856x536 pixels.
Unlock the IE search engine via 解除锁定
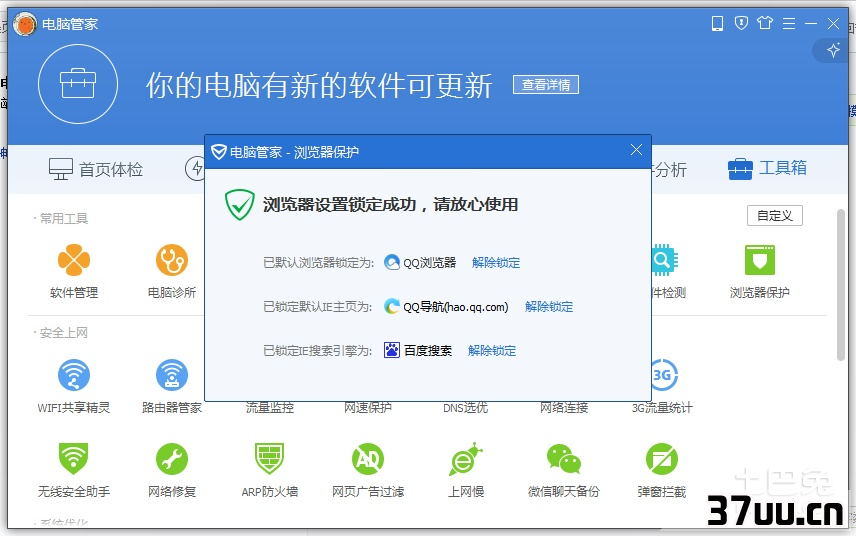[x=492, y=350]
